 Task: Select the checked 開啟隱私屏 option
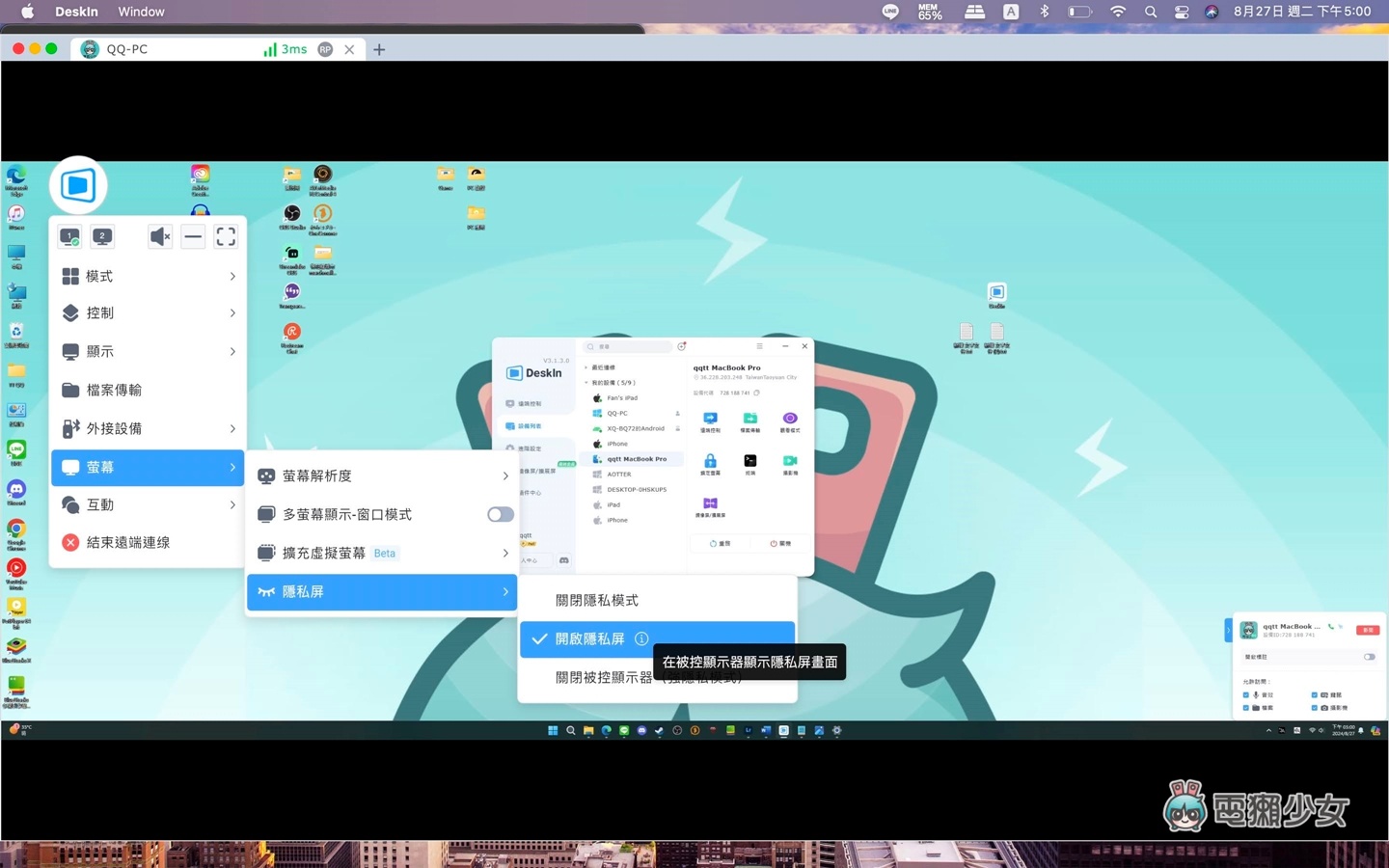tap(657, 638)
